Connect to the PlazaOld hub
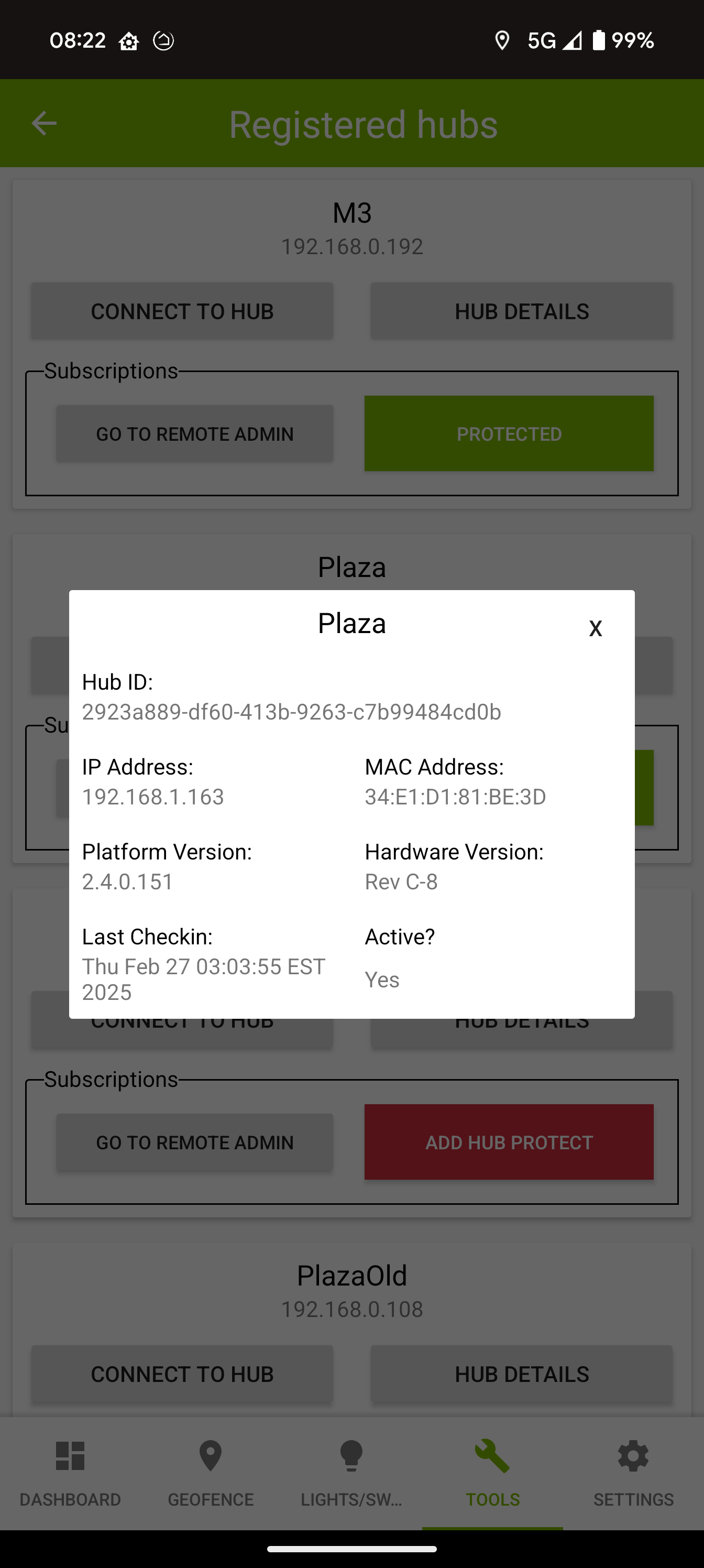 click(x=182, y=1374)
